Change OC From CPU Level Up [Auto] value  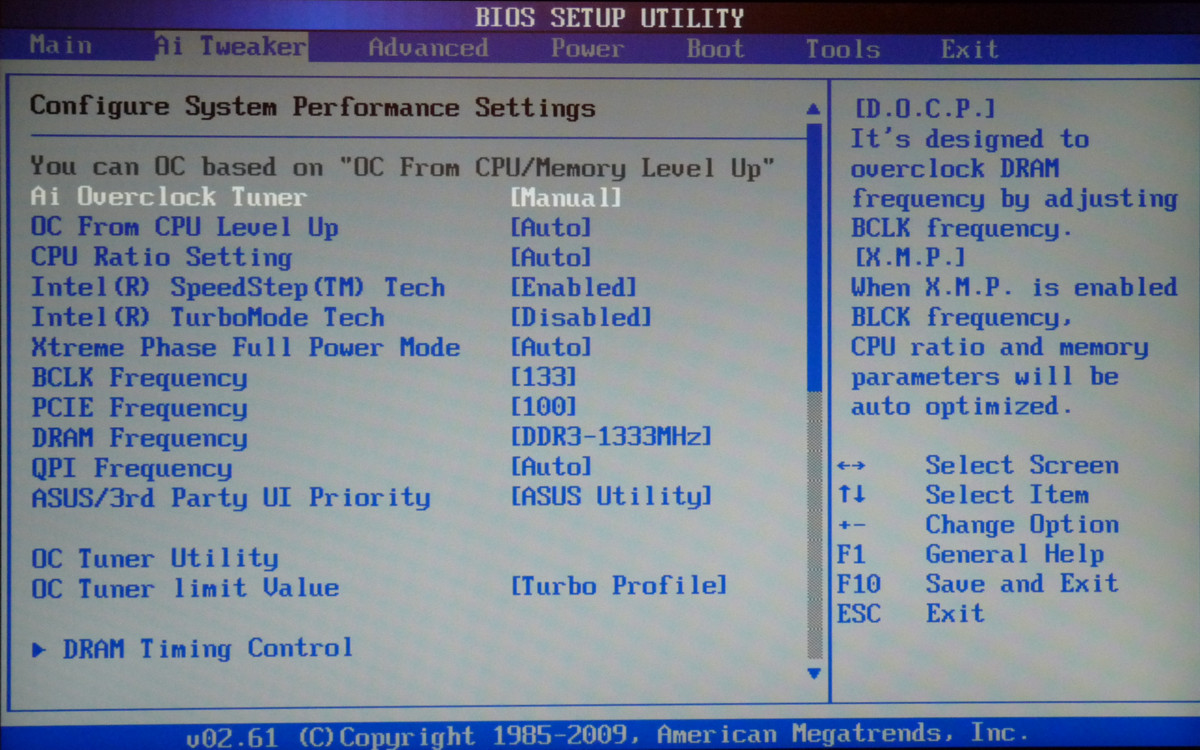tap(551, 228)
